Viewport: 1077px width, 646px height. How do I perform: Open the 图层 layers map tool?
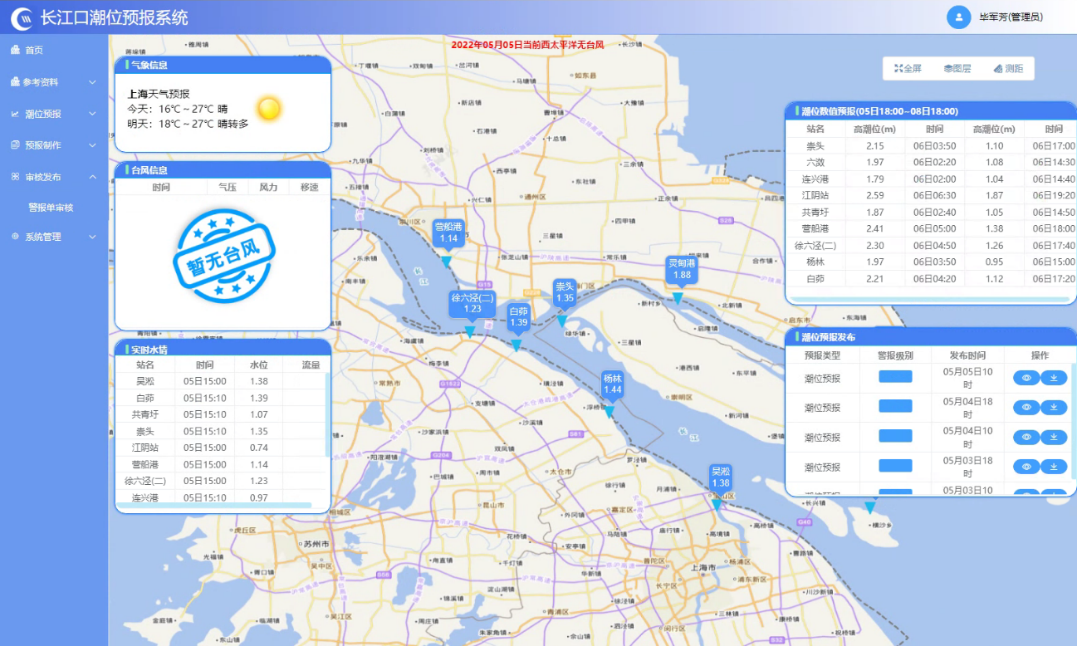pyautogui.click(x=957, y=69)
